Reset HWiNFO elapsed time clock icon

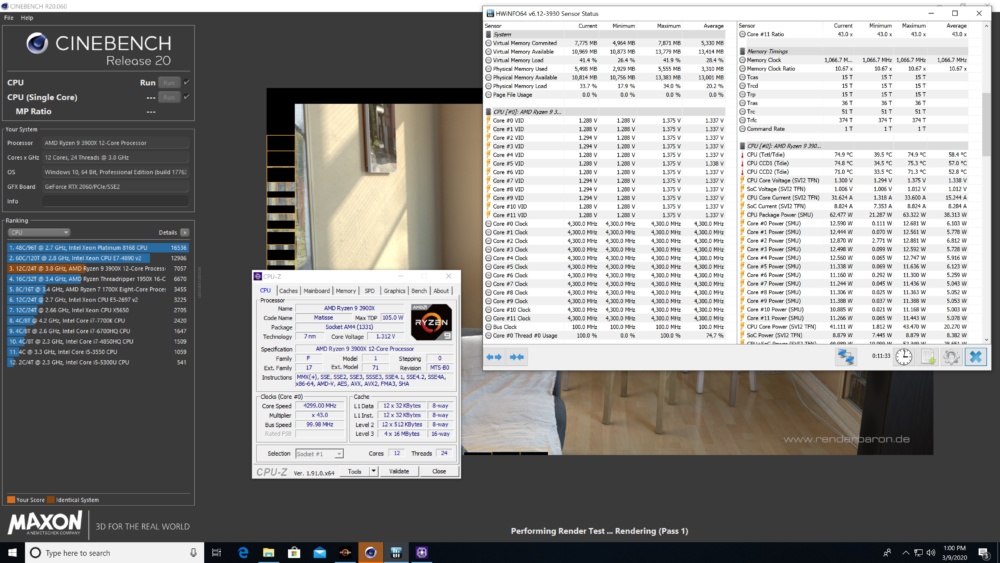pyautogui.click(x=904, y=357)
